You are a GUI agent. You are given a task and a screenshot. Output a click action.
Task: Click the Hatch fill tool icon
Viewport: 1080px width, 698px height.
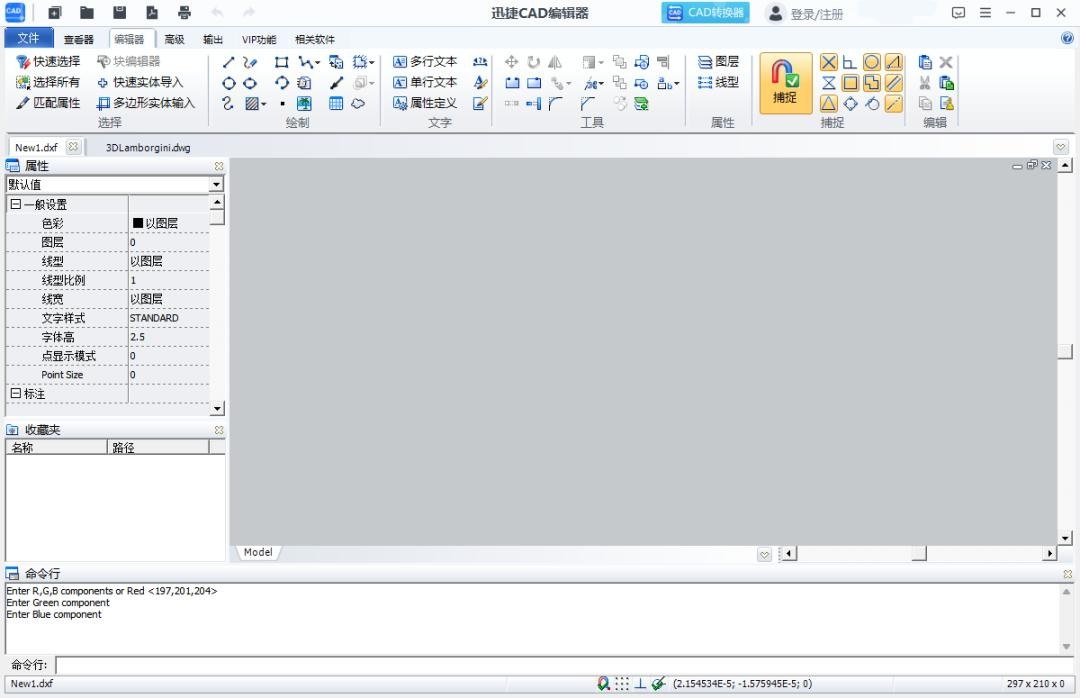[252, 103]
